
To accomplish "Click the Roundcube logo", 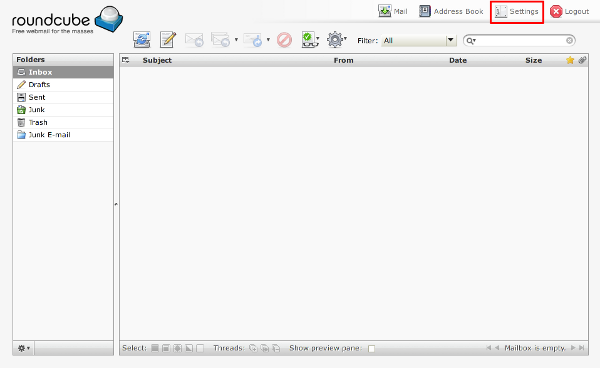I will (67, 20).
